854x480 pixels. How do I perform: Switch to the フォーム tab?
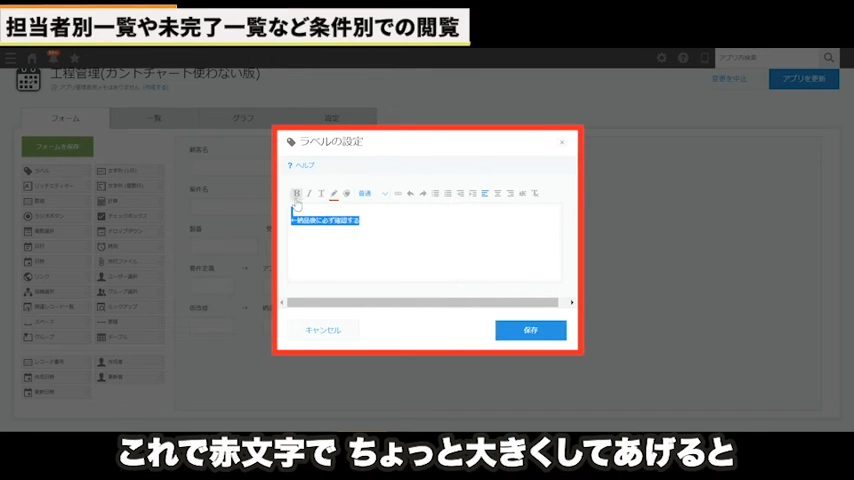pos(65,118)
